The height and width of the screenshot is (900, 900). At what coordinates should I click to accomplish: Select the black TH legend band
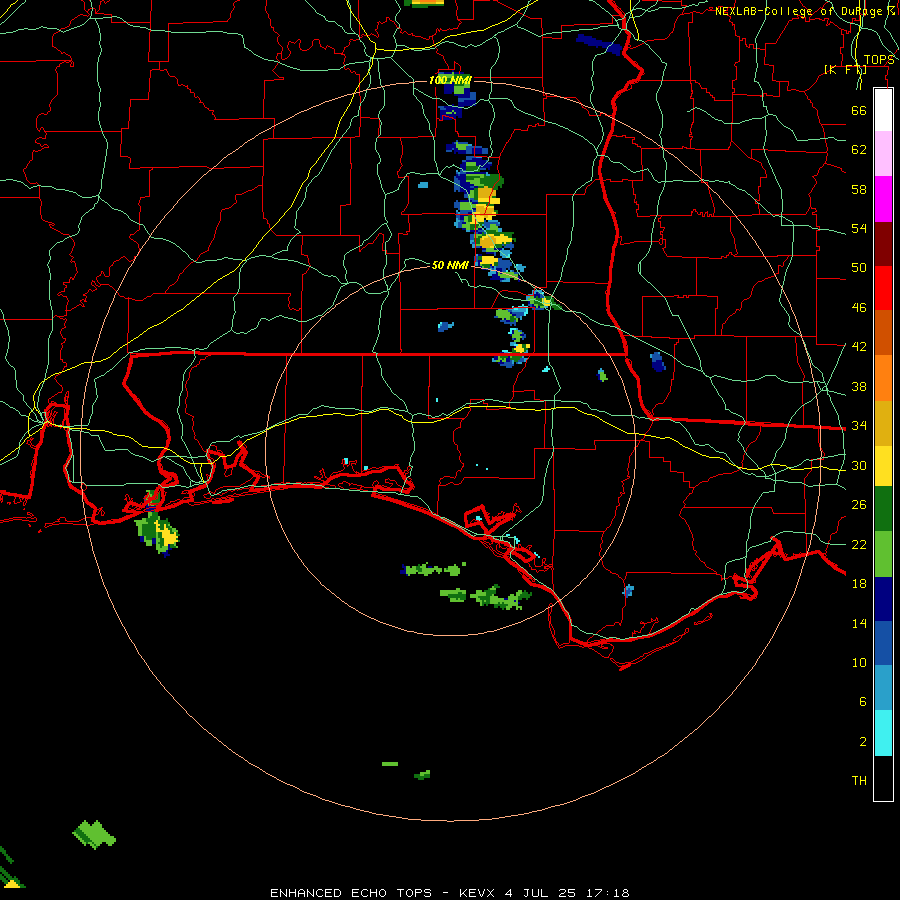(883, 778)
